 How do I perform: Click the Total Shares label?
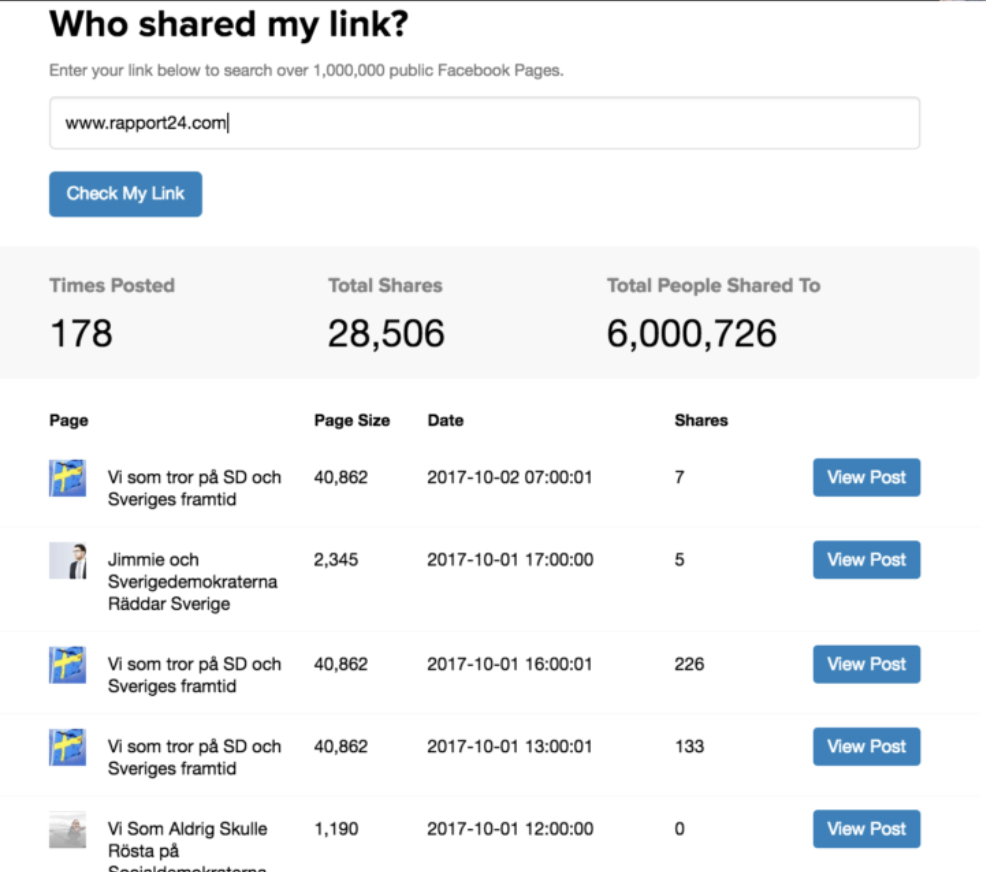click(x=385, y=285)
